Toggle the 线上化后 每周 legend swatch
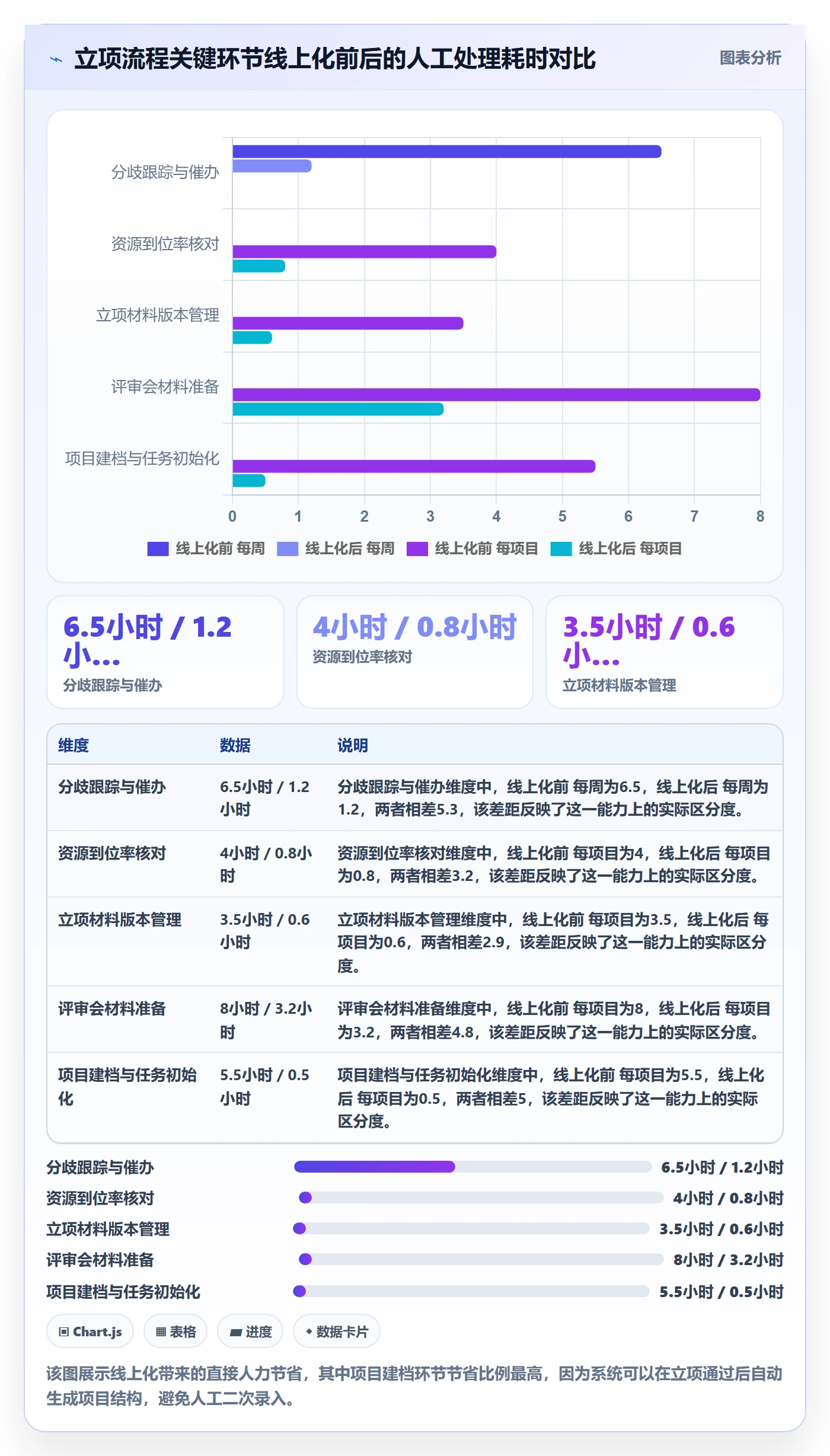 (288, 549)
